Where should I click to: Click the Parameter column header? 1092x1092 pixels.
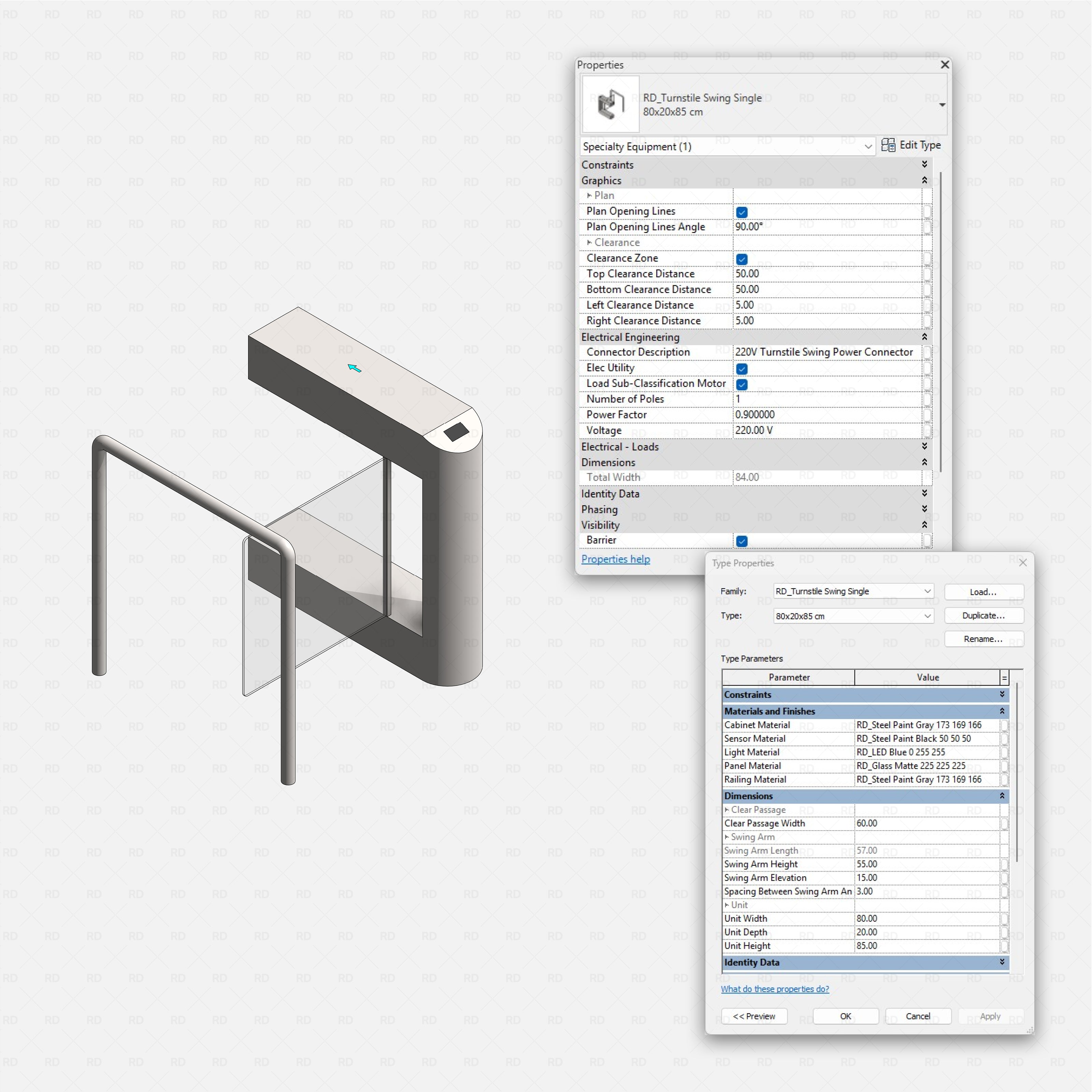tap(789, 677)
